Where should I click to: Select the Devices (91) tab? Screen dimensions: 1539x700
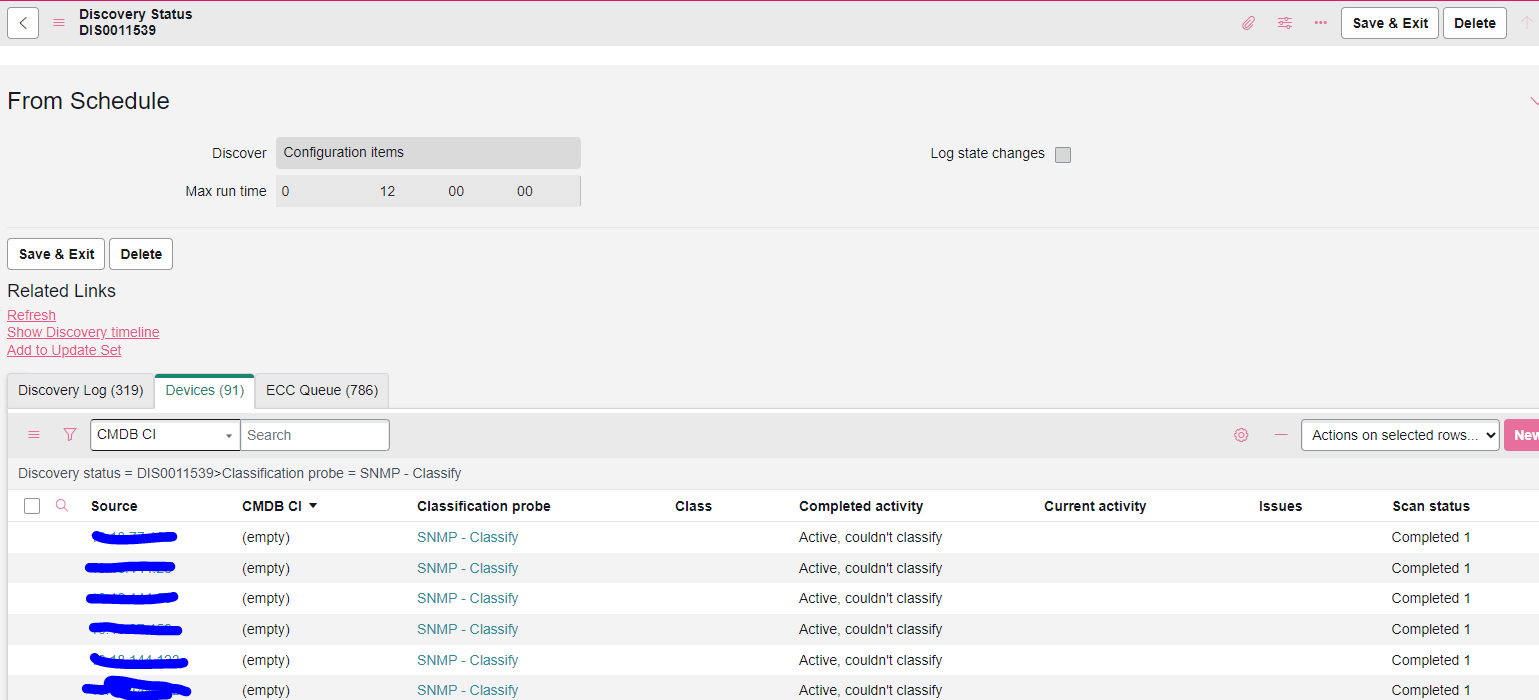tap(205, 391)
